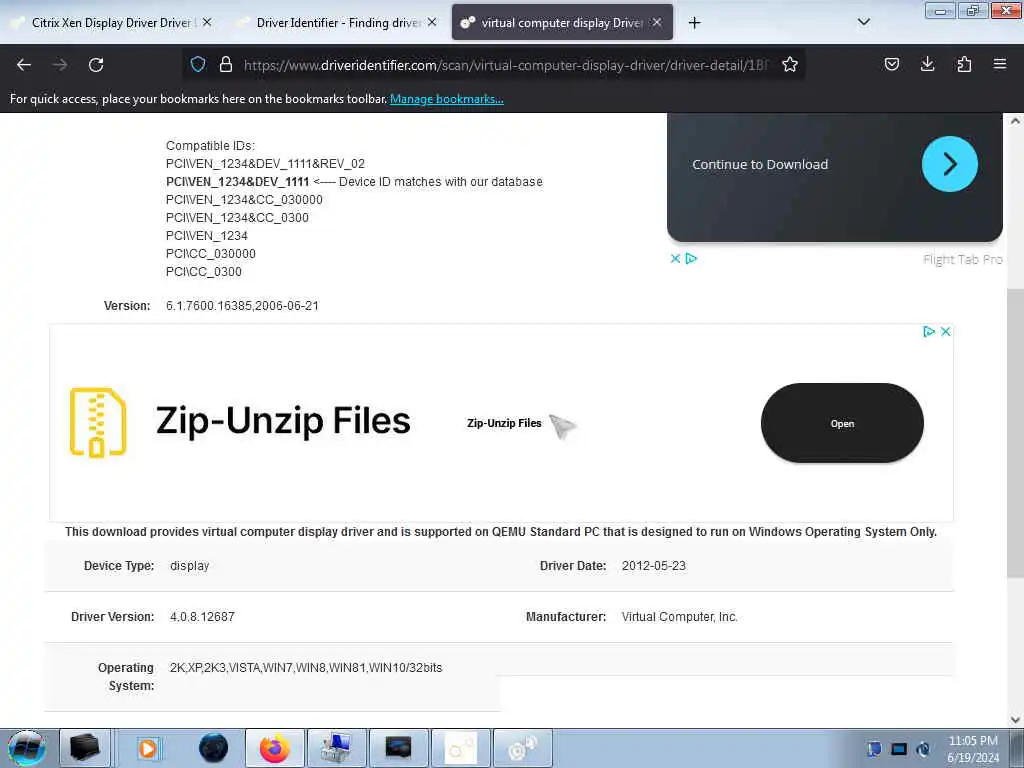Bookmark this page with star icon
This screenshot has height=768, width=1024.
(x=790, y=64)
